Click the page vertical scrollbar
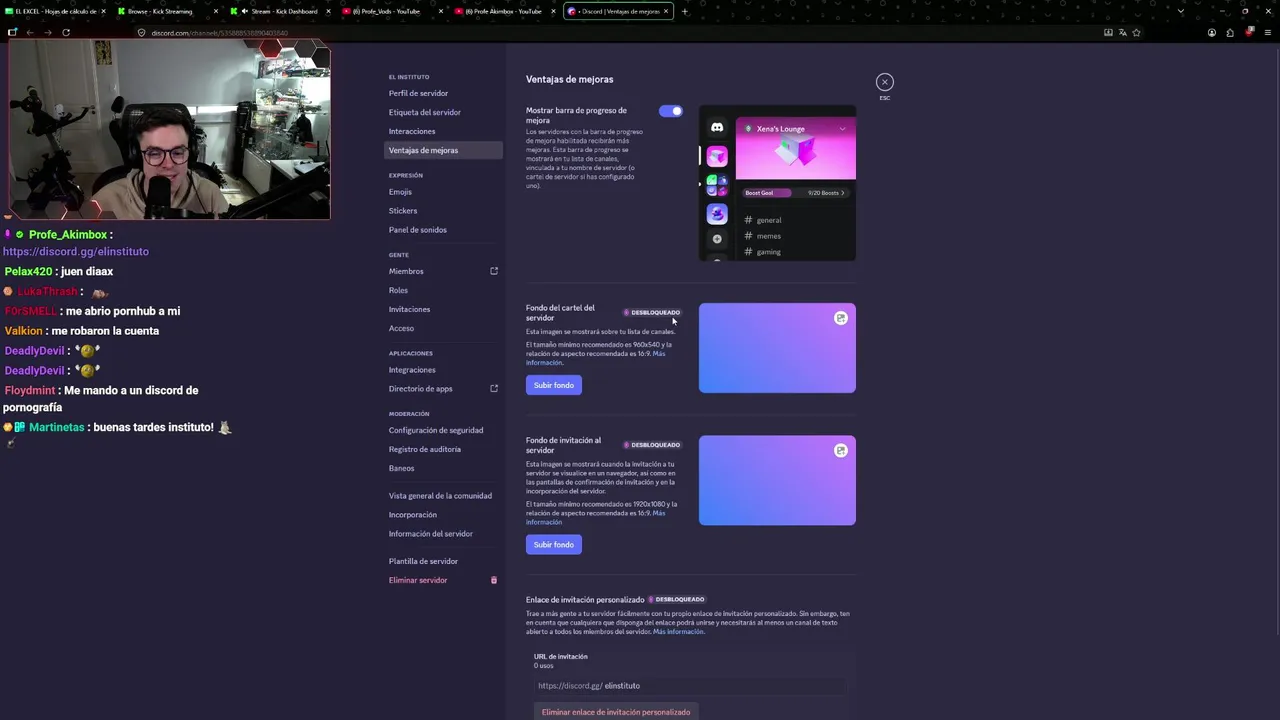 (x=1277, y=340)
